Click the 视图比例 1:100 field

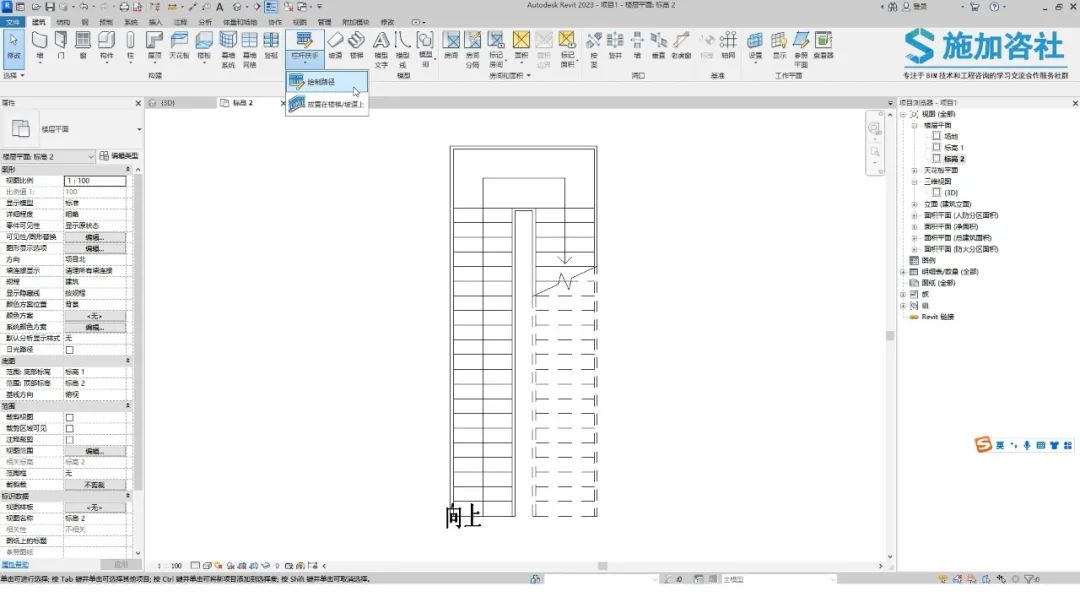95,180
